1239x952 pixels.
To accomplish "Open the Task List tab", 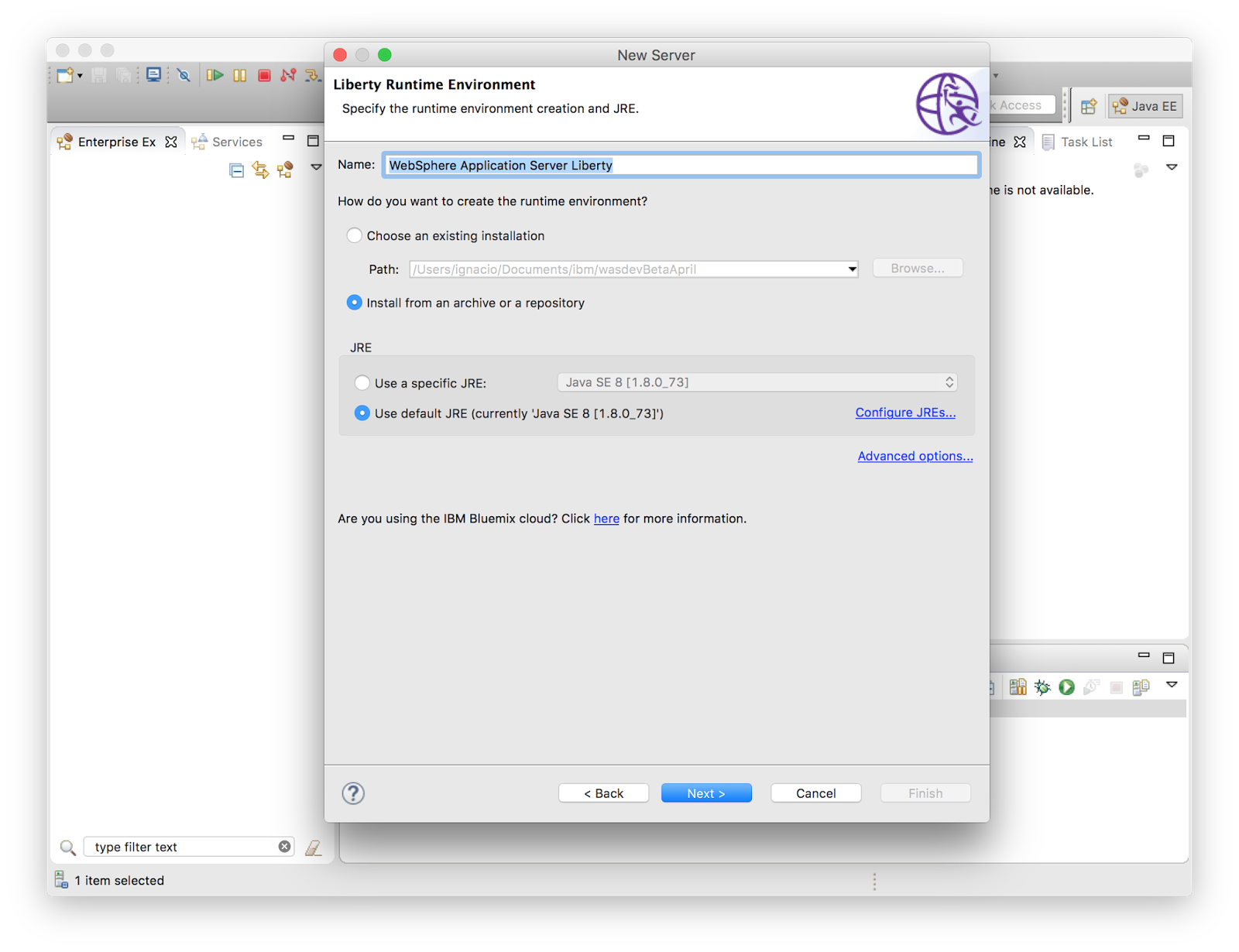I will (1086, 142).
